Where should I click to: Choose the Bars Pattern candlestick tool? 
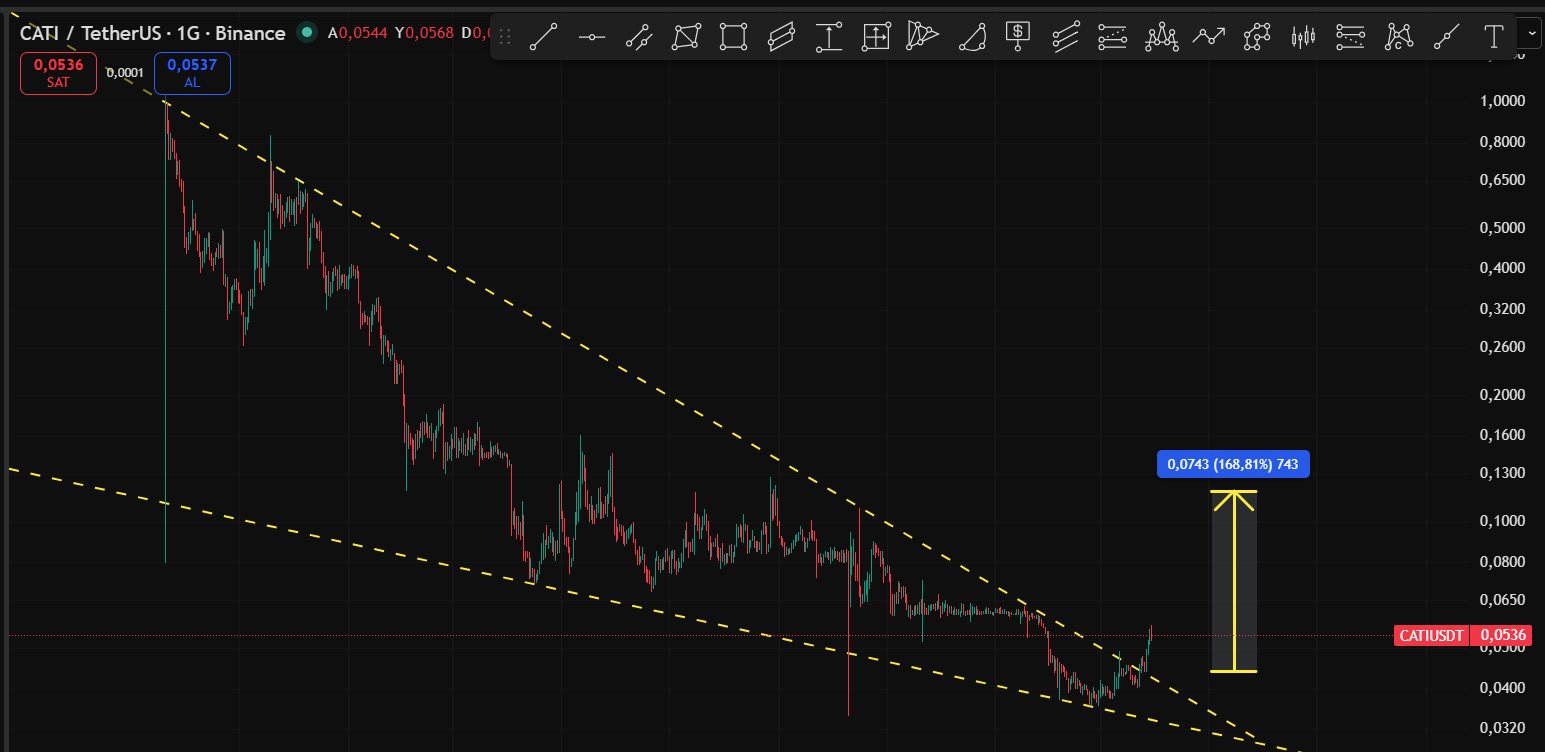(x=1303, y=37)
